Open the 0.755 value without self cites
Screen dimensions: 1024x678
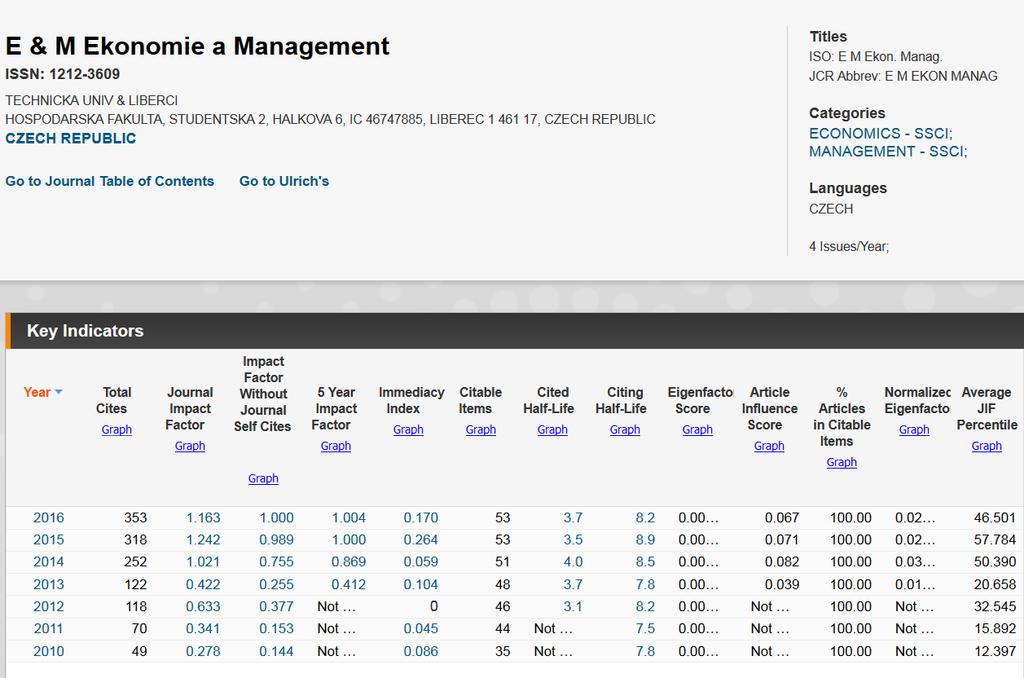276,562
